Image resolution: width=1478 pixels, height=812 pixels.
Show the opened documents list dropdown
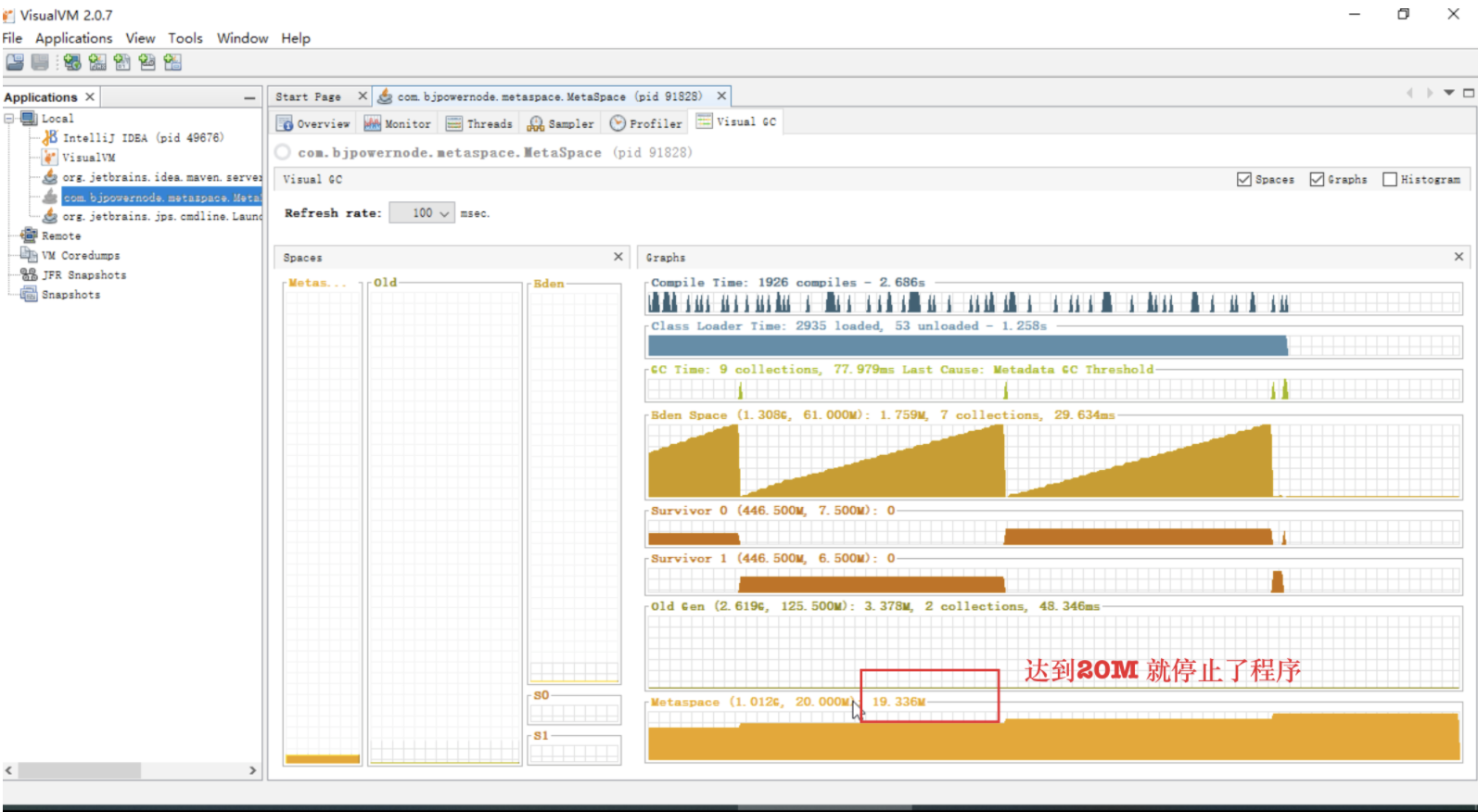pos(1449,93)
